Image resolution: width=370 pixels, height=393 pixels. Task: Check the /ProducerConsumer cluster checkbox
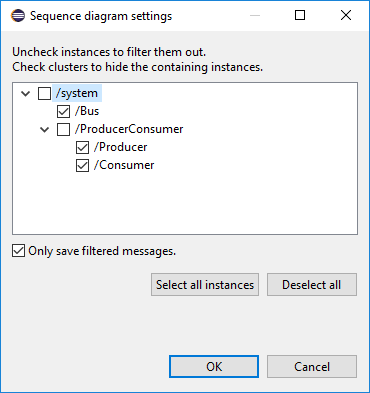pyautogui.click(x=63, y=129)
